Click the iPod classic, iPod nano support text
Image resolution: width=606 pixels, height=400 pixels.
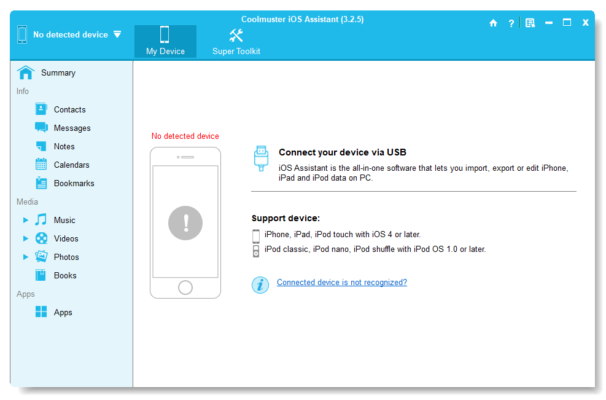375,249
